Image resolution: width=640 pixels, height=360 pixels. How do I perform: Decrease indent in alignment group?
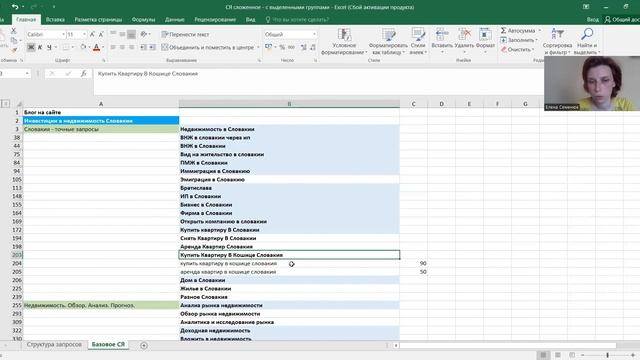143,47
